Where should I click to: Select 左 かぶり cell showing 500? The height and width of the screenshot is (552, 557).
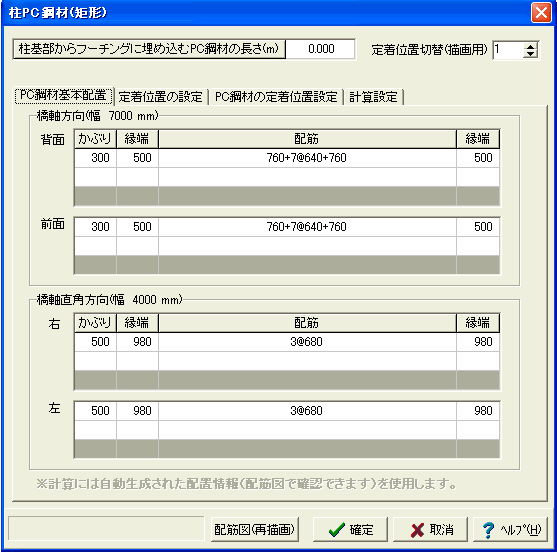pyautogui.click(x=95, y=411)
